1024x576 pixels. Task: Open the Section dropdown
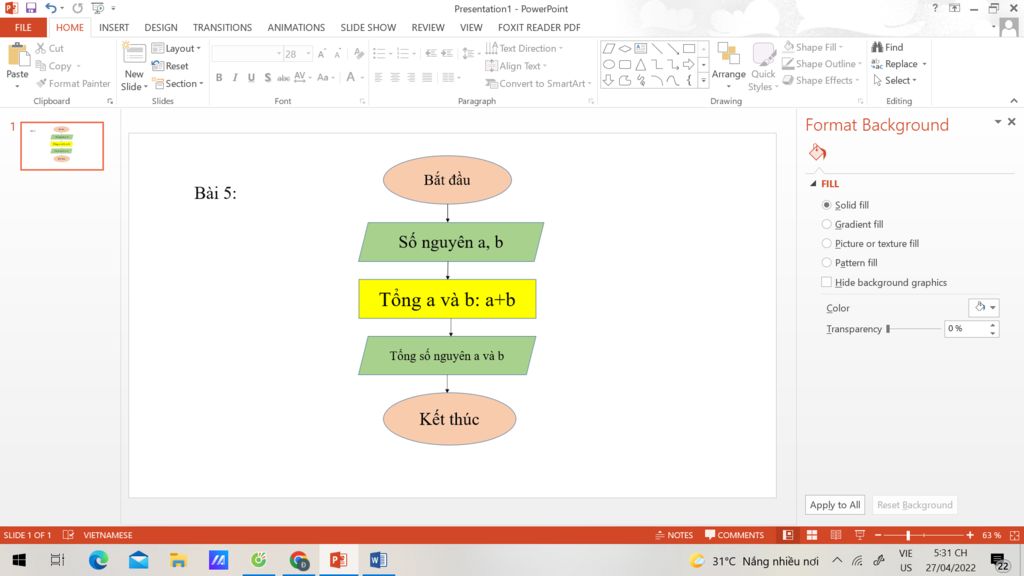(178, 84)
